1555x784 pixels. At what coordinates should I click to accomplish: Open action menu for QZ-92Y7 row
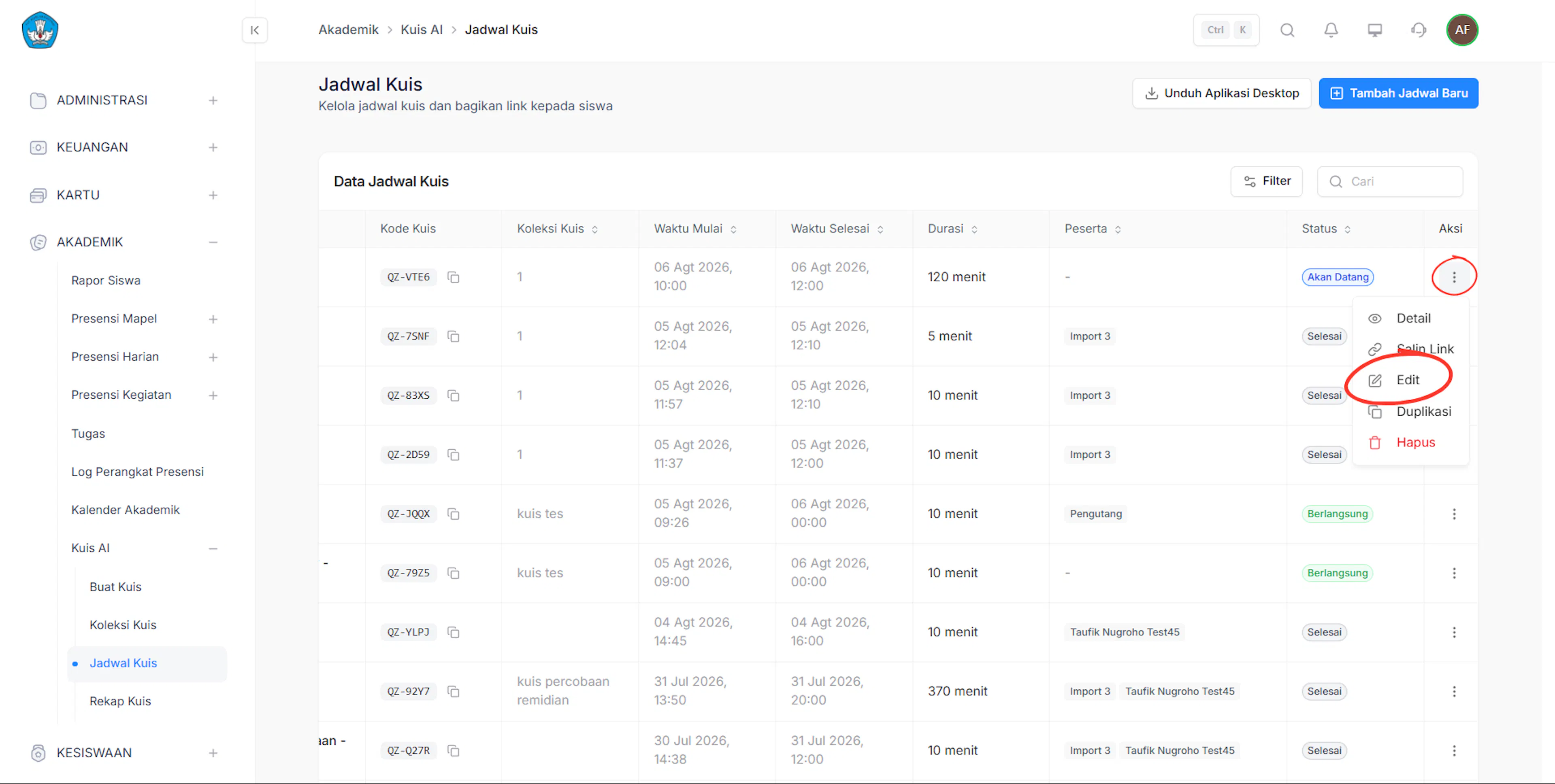coord(1454,691)
